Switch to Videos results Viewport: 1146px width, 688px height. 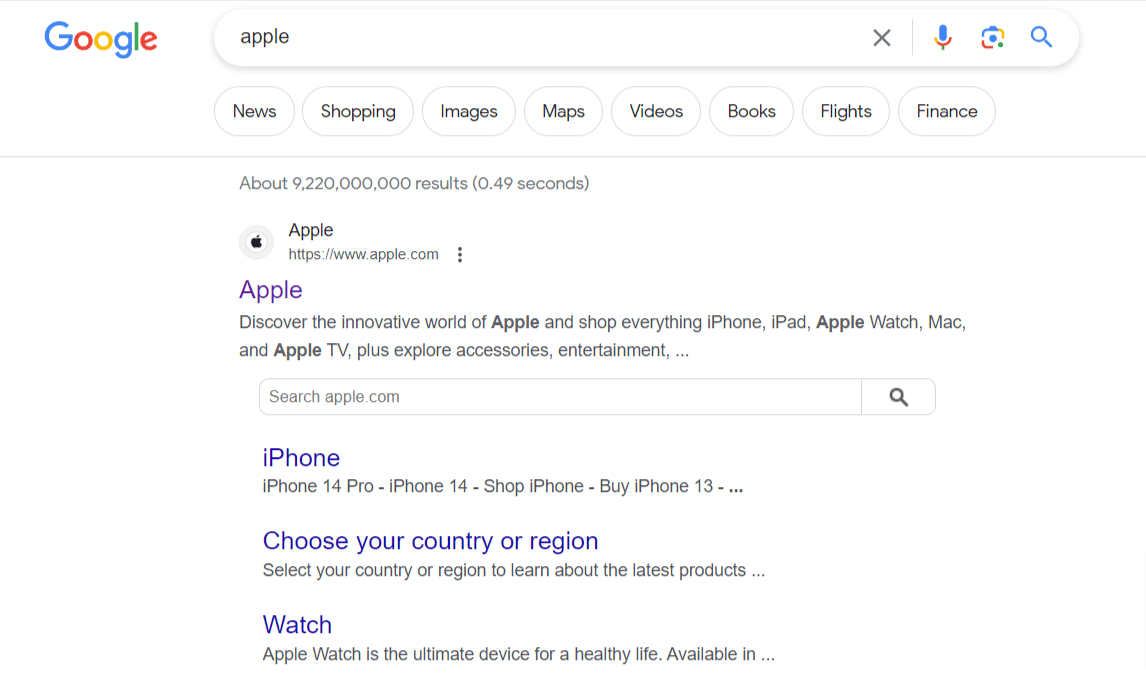coord(656,111)
